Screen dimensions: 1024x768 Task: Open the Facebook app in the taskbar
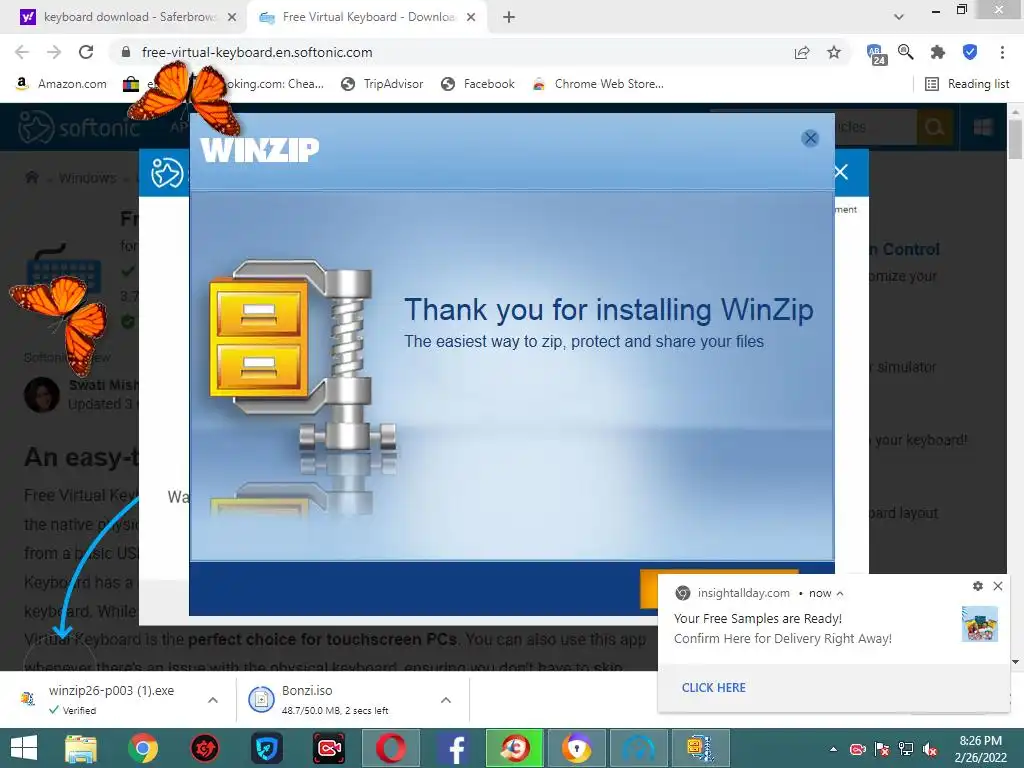[x=453, y=748]
